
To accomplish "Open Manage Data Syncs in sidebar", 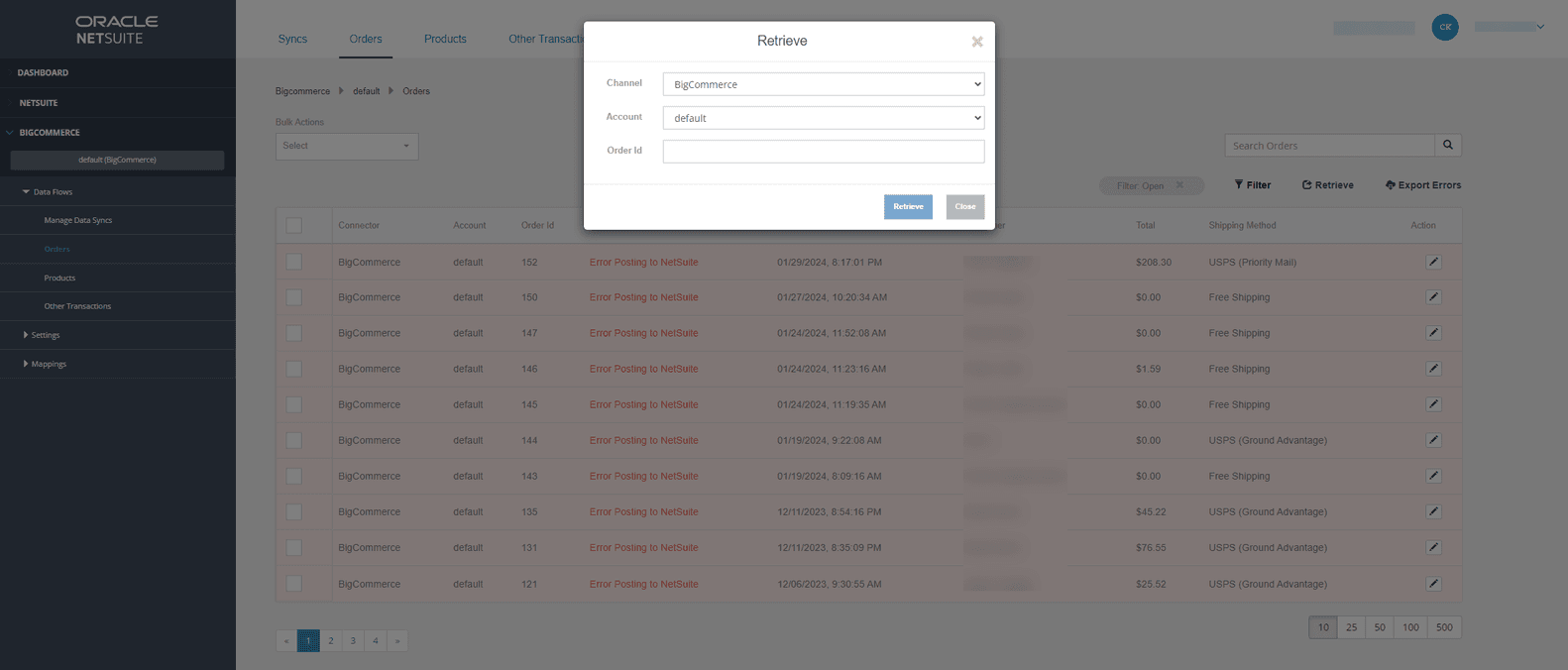I will tap(78, 220).
